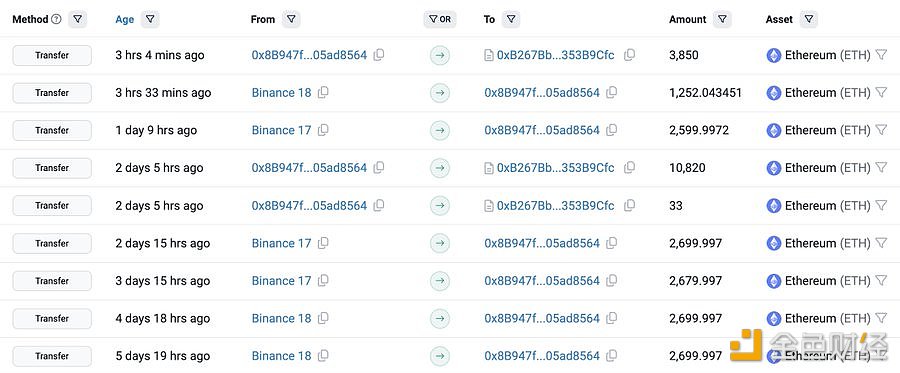Open the Asset column filter

[808, 19]
